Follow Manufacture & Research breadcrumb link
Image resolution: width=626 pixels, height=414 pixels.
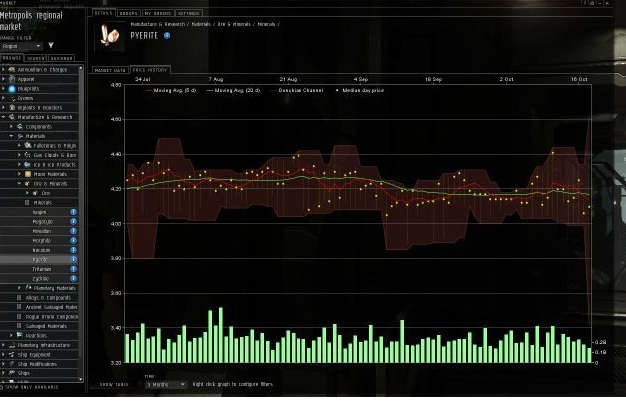[158, 24]
